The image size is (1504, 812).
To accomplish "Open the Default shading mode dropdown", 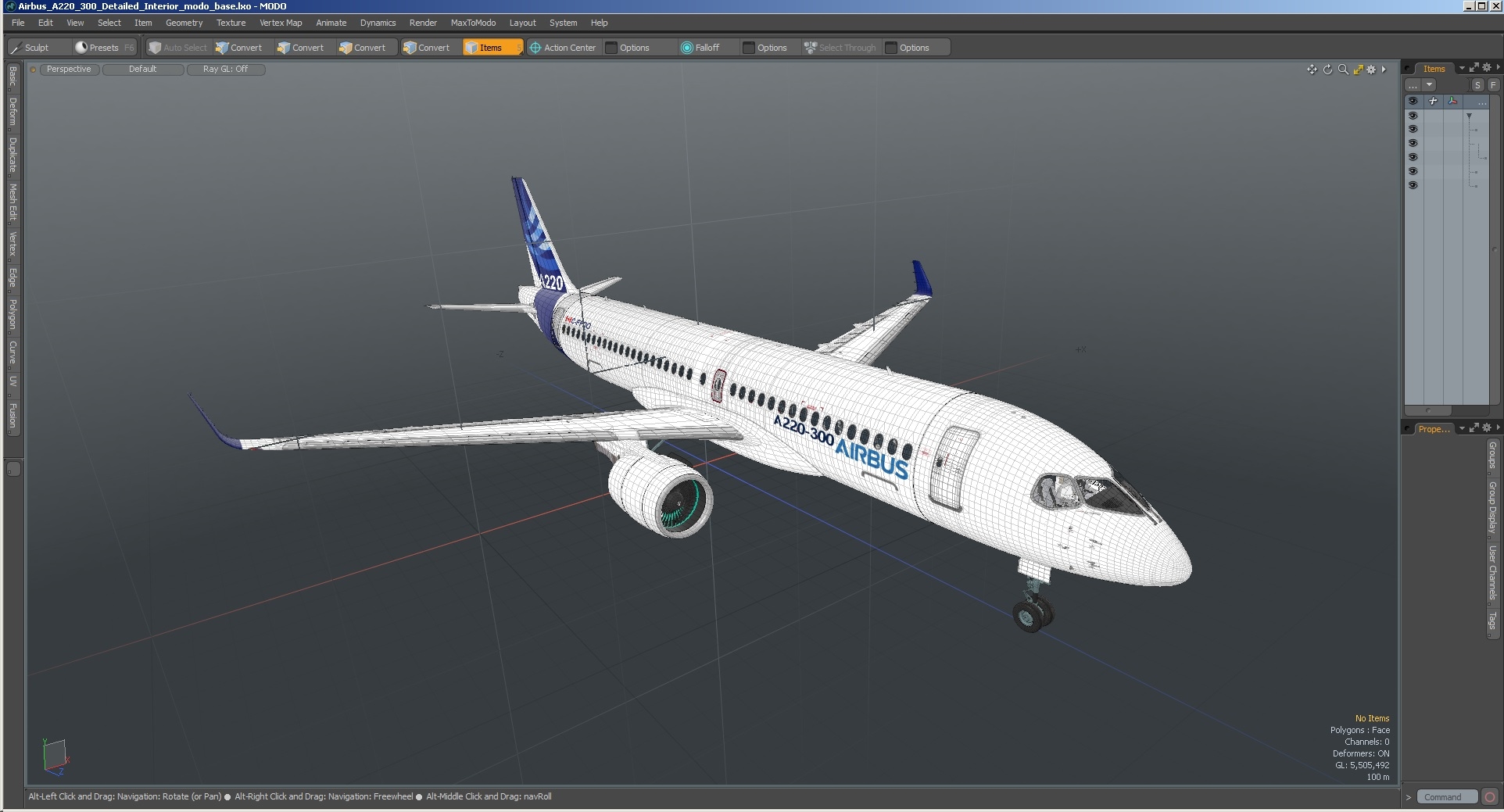I will pos(143,69).
